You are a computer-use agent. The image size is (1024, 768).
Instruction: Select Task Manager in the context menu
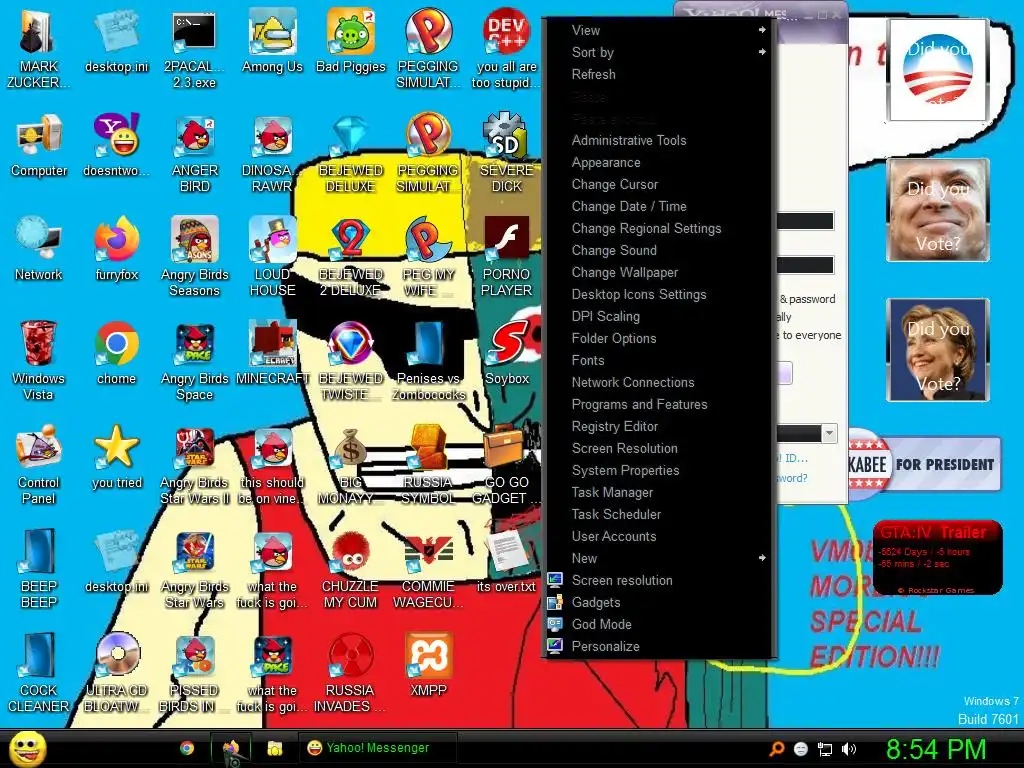[x=658, y=492]
